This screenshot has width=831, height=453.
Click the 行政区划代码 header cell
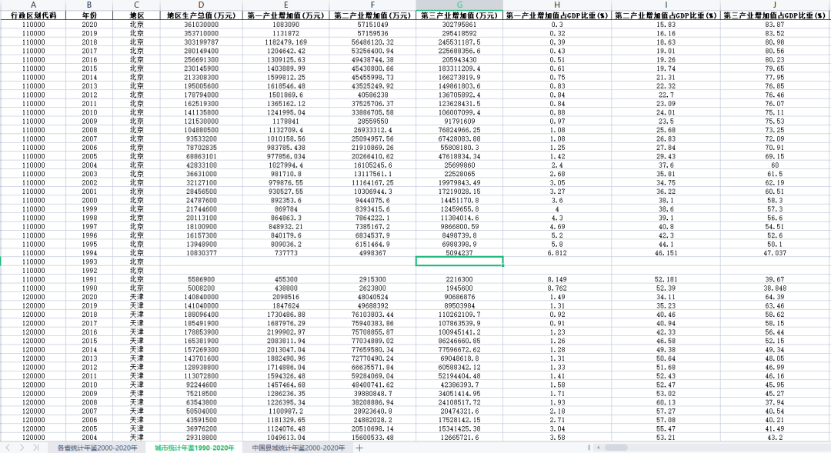33,15
